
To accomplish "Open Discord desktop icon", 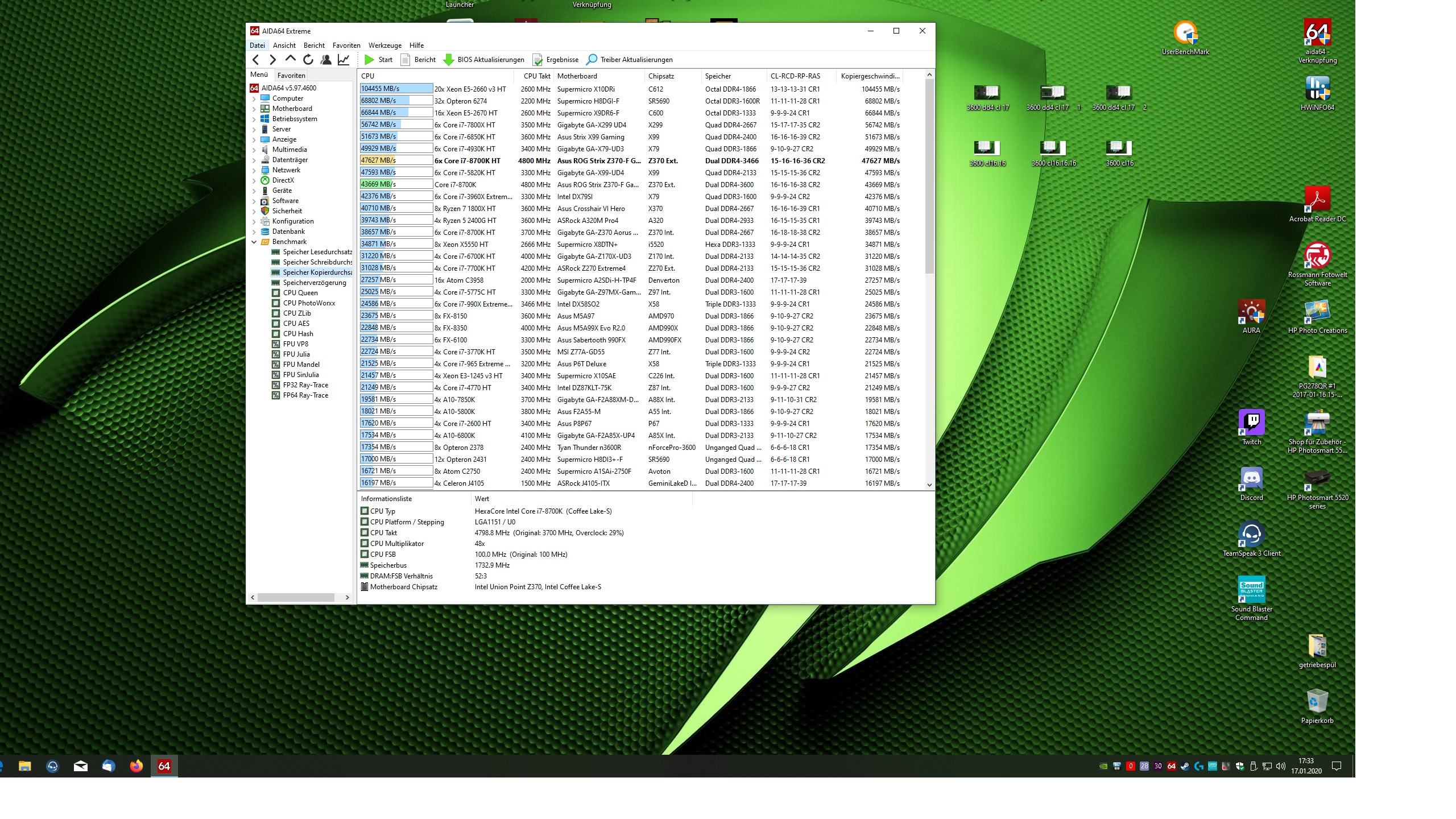I will point(1251,483).
